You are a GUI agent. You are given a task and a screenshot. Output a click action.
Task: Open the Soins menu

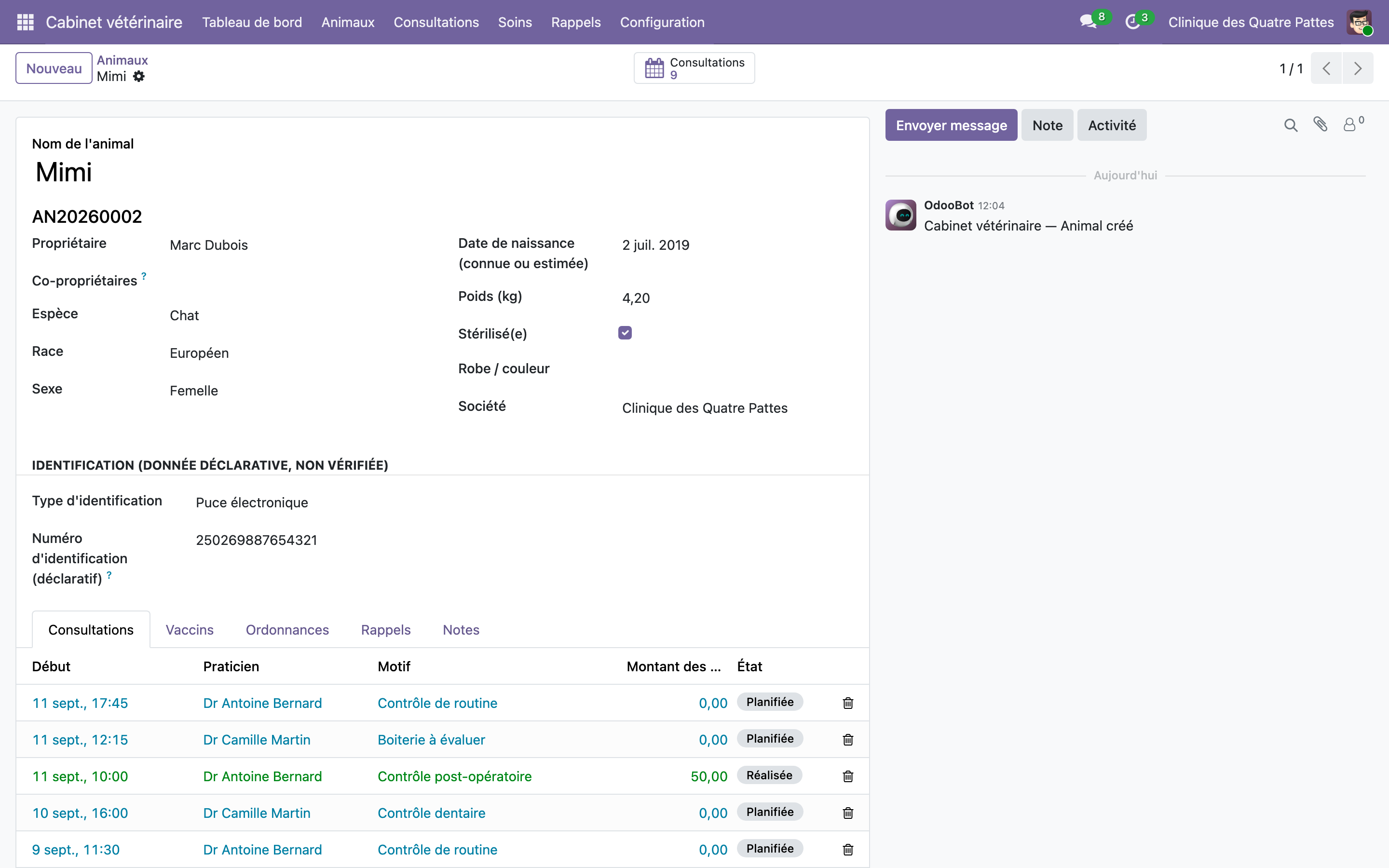(x=515, y=22)
